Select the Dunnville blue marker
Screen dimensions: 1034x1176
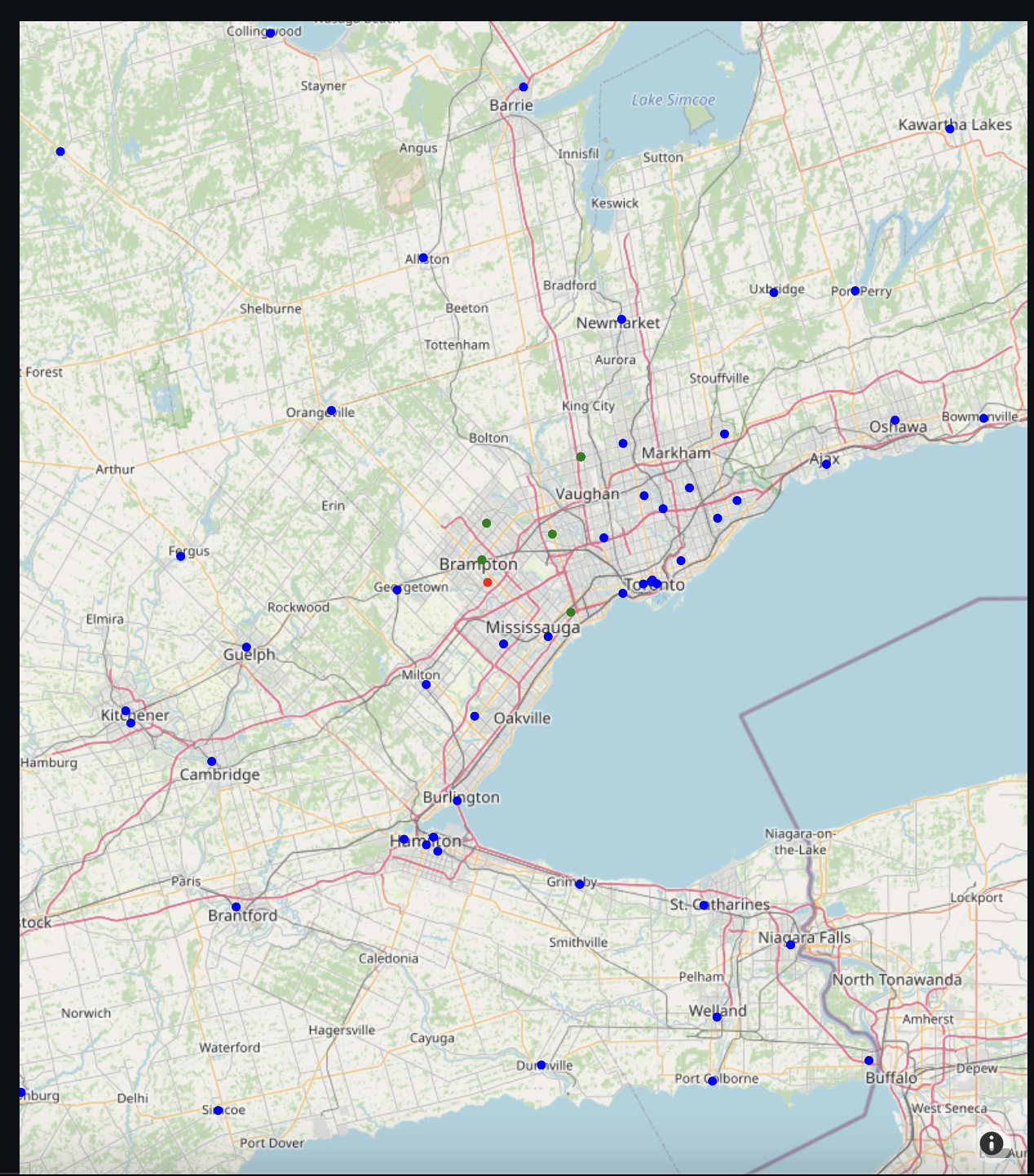pos(541,1065)
